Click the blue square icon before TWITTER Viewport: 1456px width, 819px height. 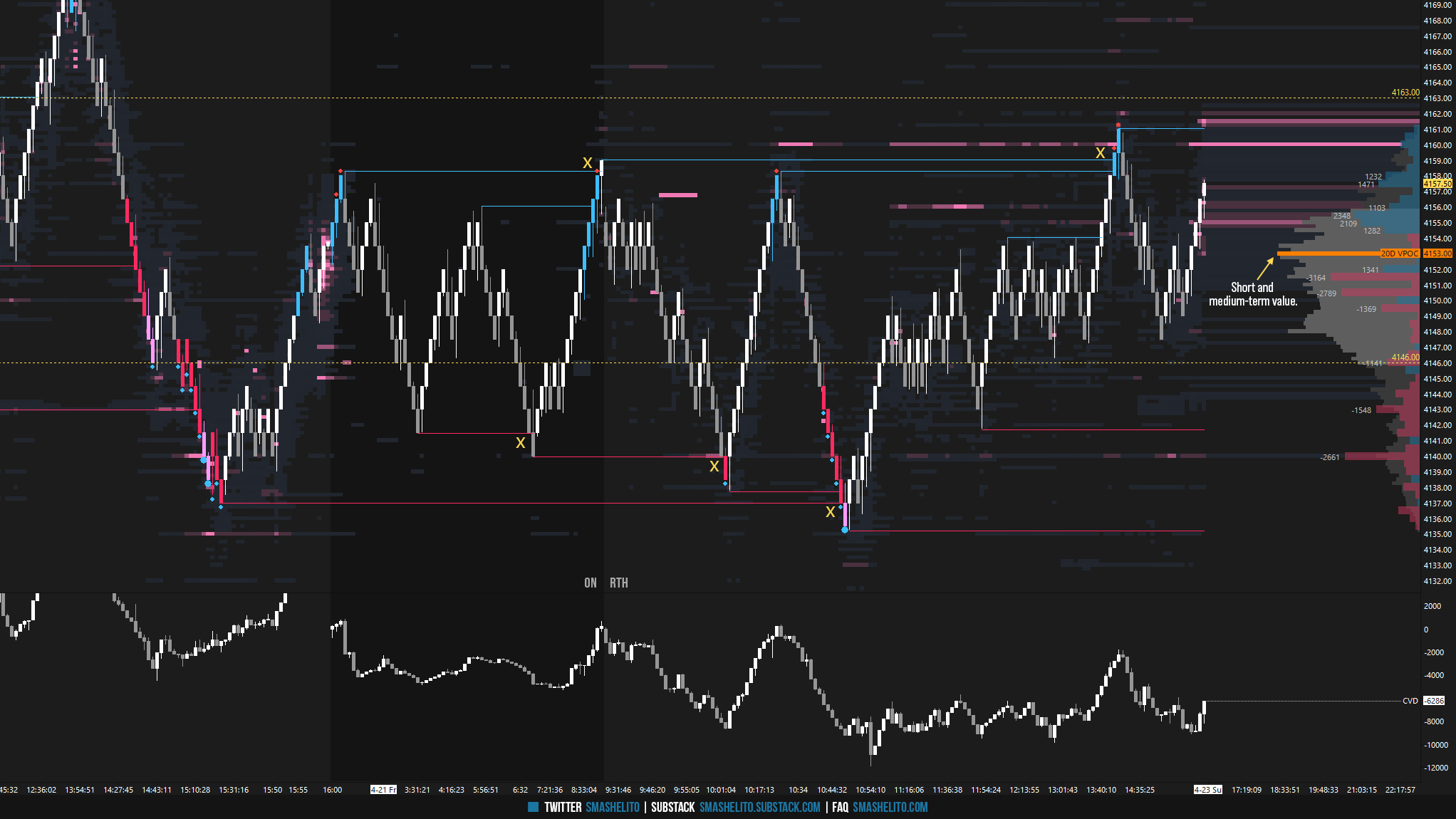pos(533,807)
